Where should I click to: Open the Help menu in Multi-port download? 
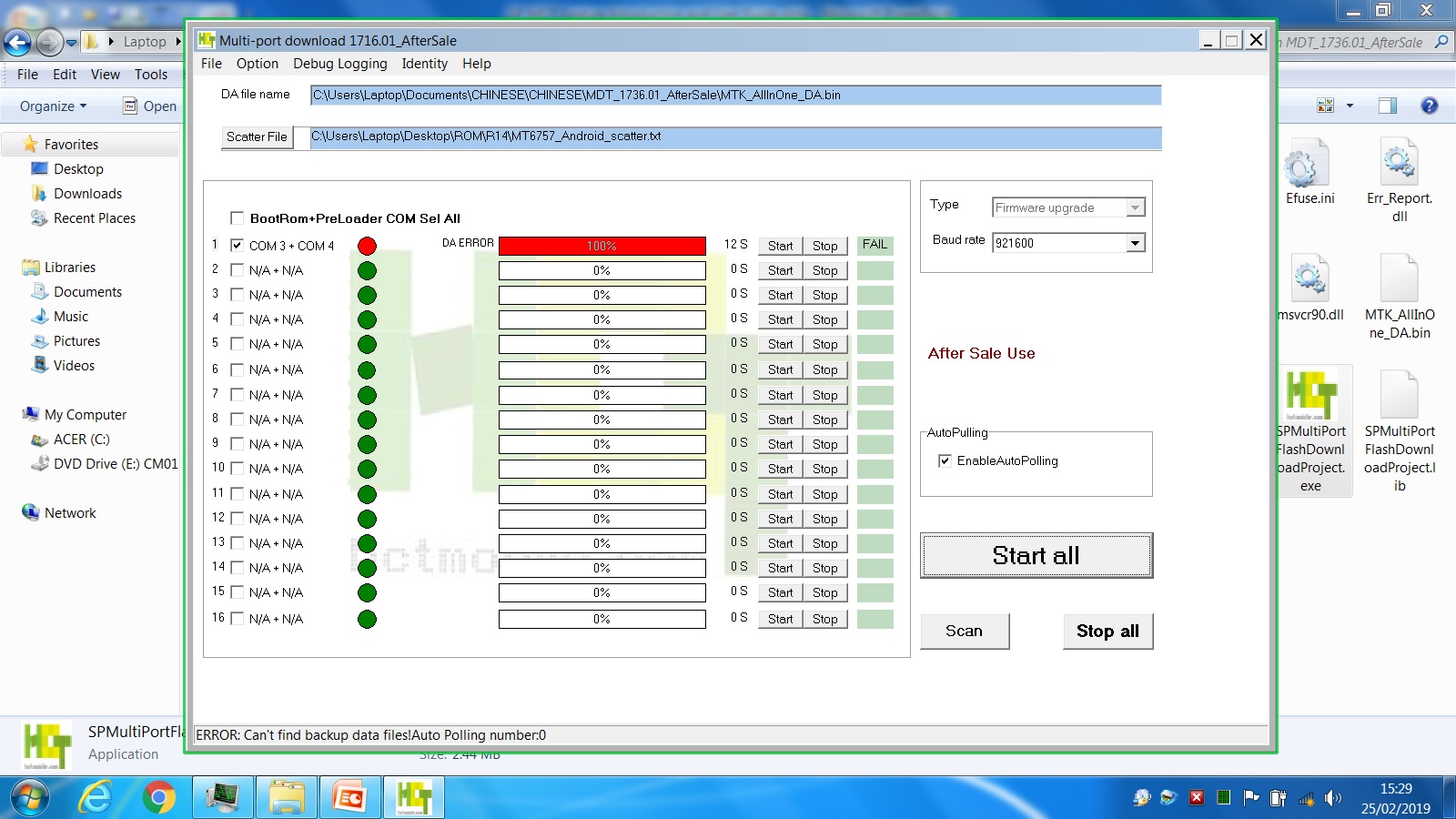click(477, 64)
